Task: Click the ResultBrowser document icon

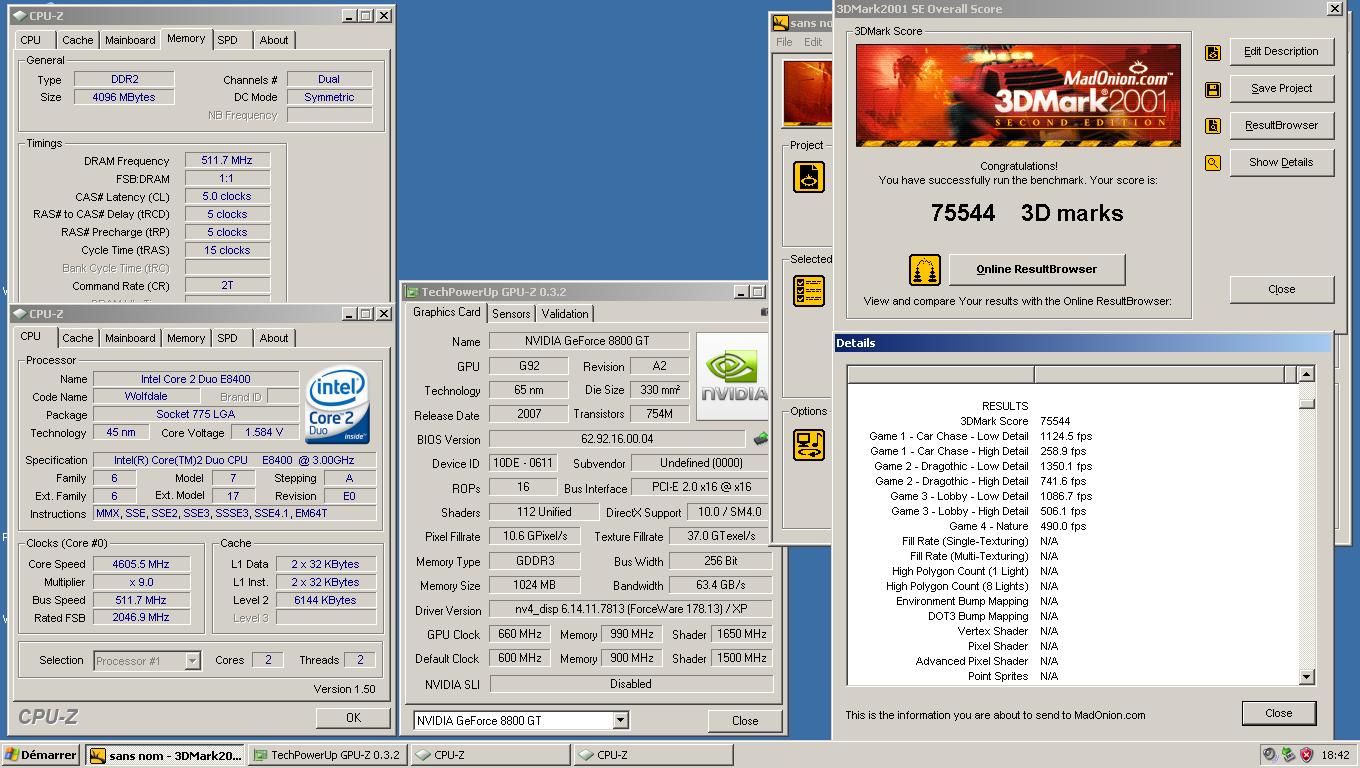Action: point(1213,126)
